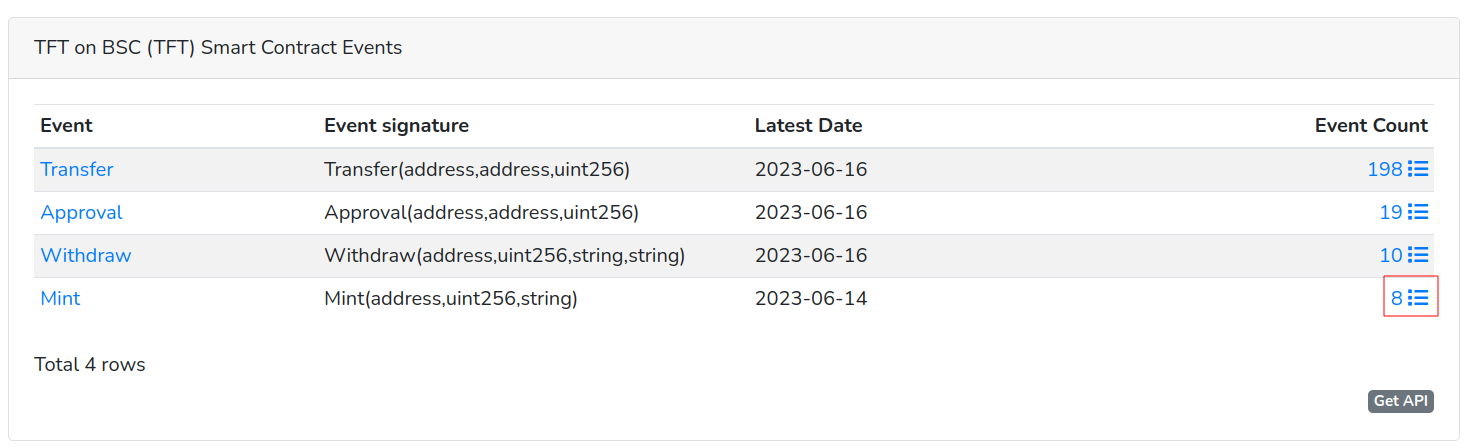This screenshot has width=1470, height=448.
Task: Click the Withdraw(address,uint256,string,string) signature text
Action: (504, 255)
